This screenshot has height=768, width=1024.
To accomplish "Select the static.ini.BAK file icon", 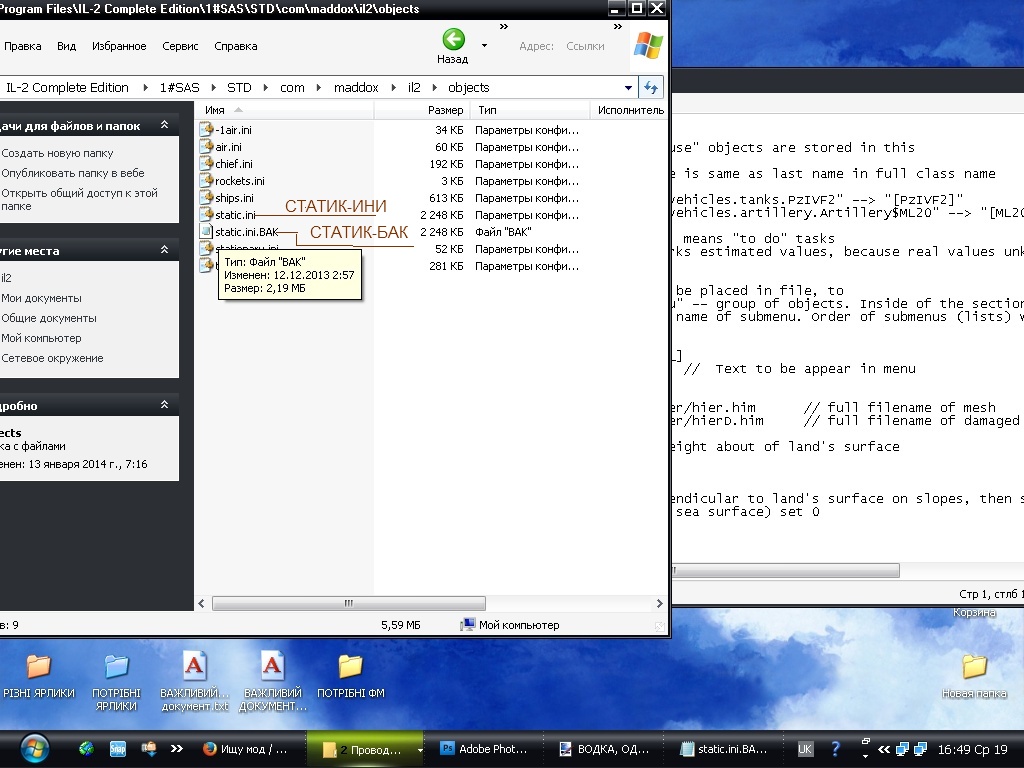I will (x=207, y=232).
